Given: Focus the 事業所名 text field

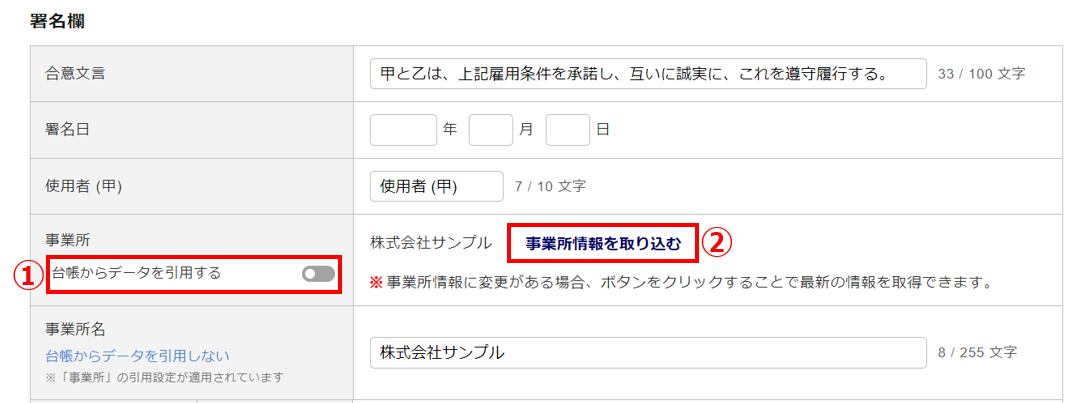Looking at the screenshot, I should tap(648, 353).
